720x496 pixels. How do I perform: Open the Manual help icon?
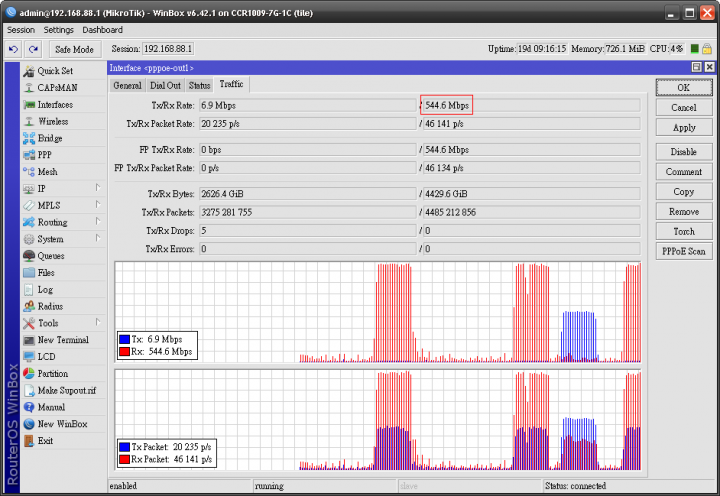point(29,407)
